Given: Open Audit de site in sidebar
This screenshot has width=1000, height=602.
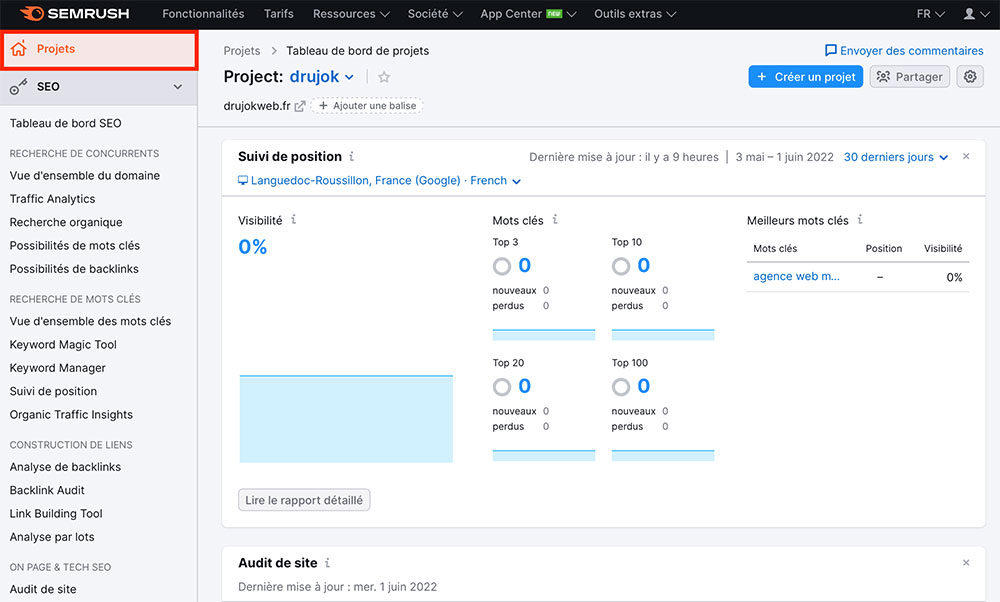Looking at the screenshot, I should 43,589.
